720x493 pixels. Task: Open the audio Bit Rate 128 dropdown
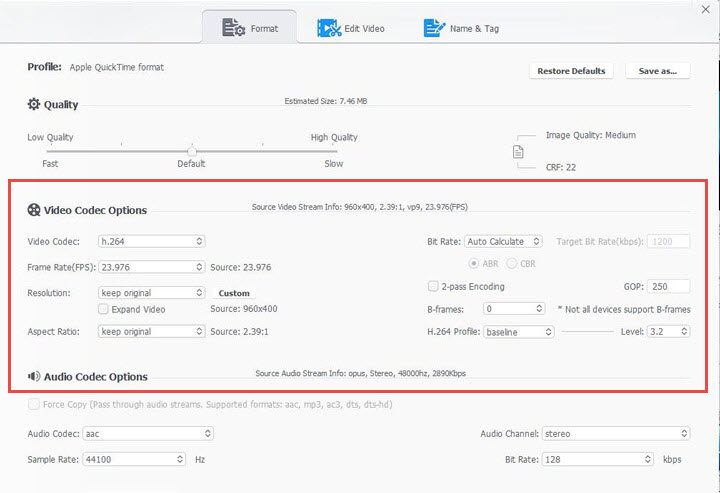(x=598, y=459)
